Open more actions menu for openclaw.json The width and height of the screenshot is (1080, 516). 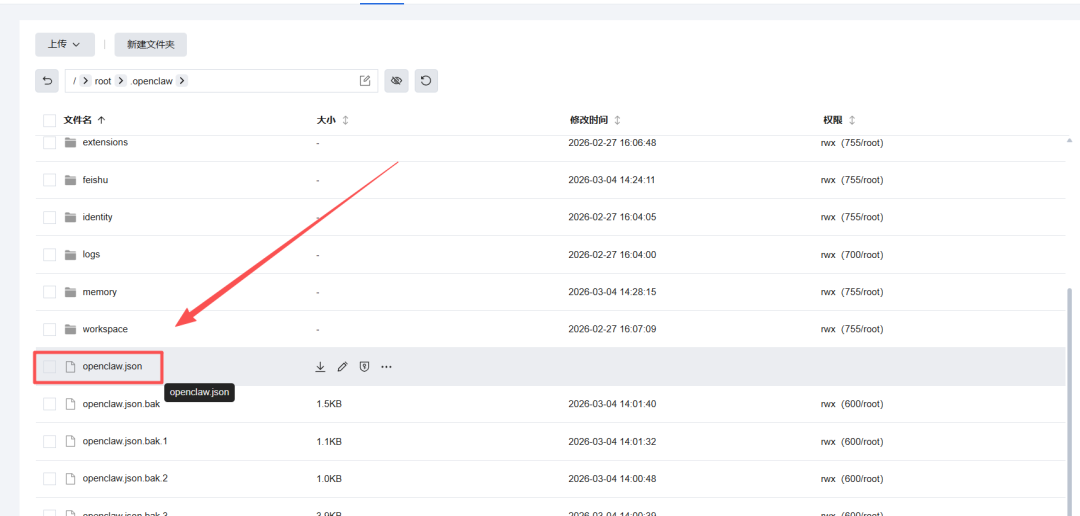pyautogui.click(x=386, y=367)
